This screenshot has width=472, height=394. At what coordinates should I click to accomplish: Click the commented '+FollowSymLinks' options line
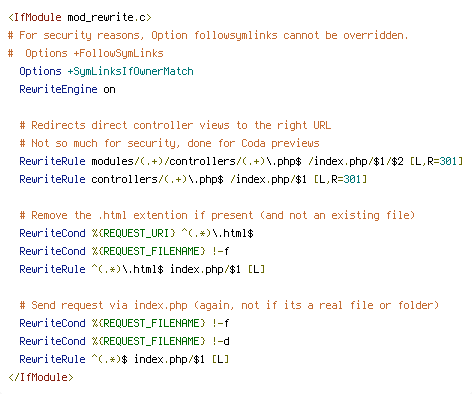coord(86,53)
